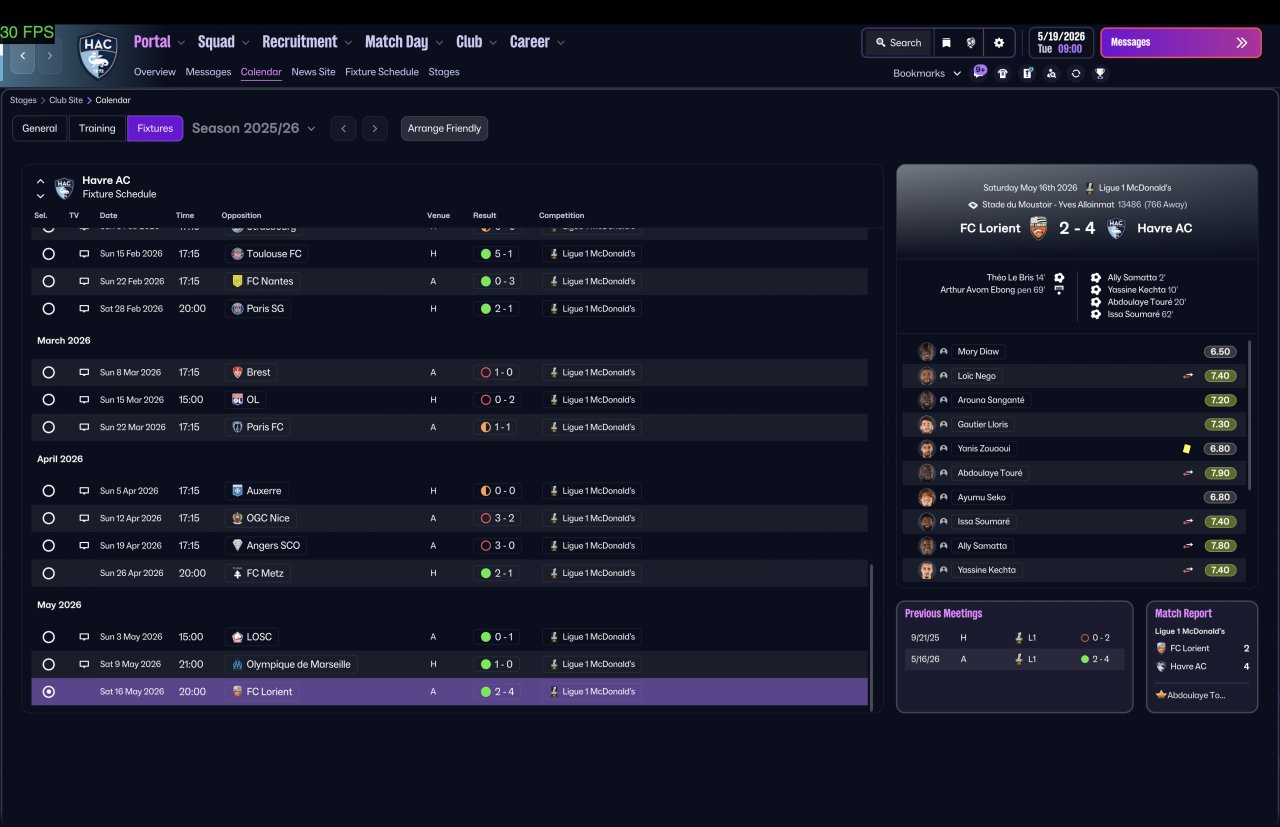The height and width of the screenshot is (827, 1280).
Task: Click the purple Messages continue button
Action: pos(1181,43)
